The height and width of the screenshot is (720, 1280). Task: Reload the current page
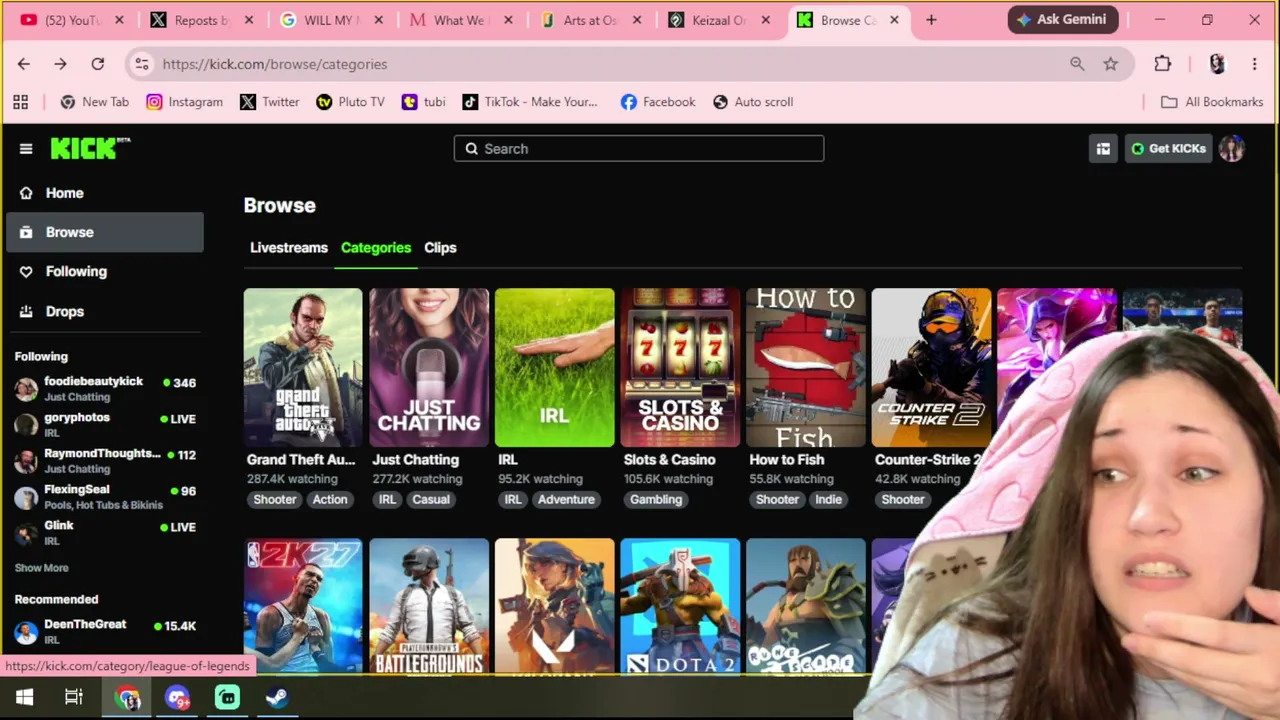(97, 64)
